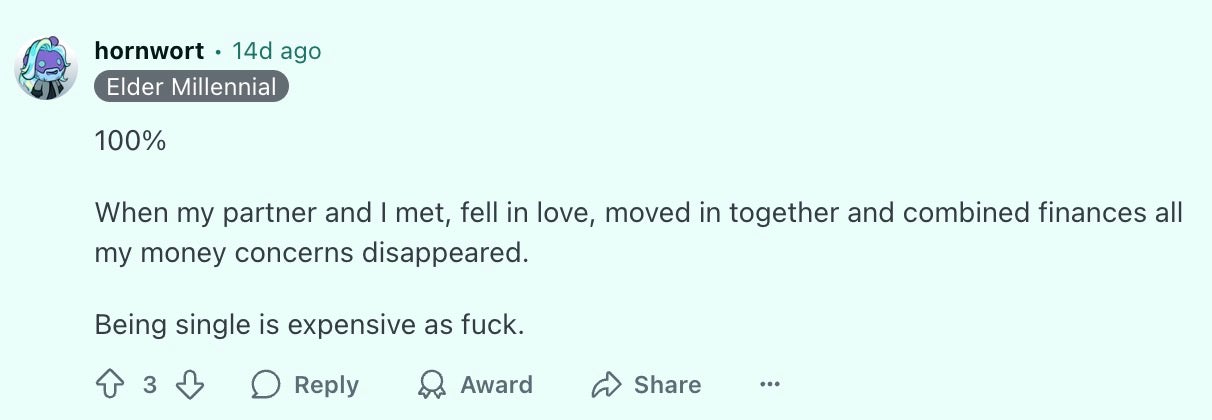This screenshot has height=420, width=1212.
Task: Click the vote count number 3
Action: (x=149, y=385)
